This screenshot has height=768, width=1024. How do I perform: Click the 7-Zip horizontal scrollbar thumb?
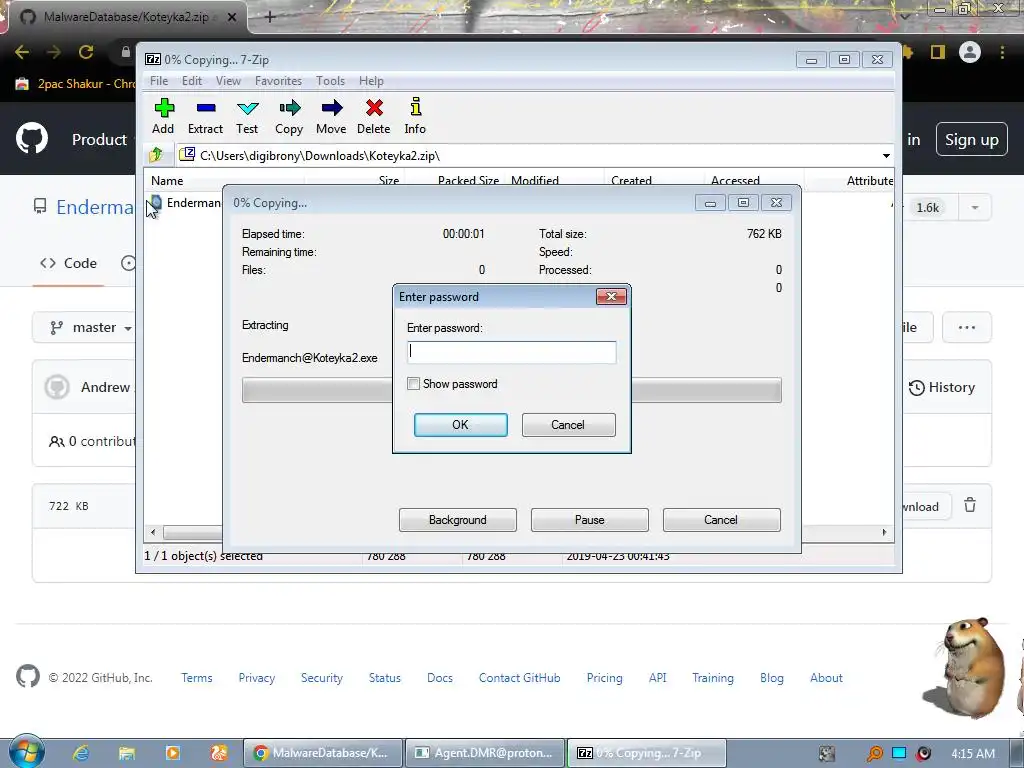tap(193, 532)
